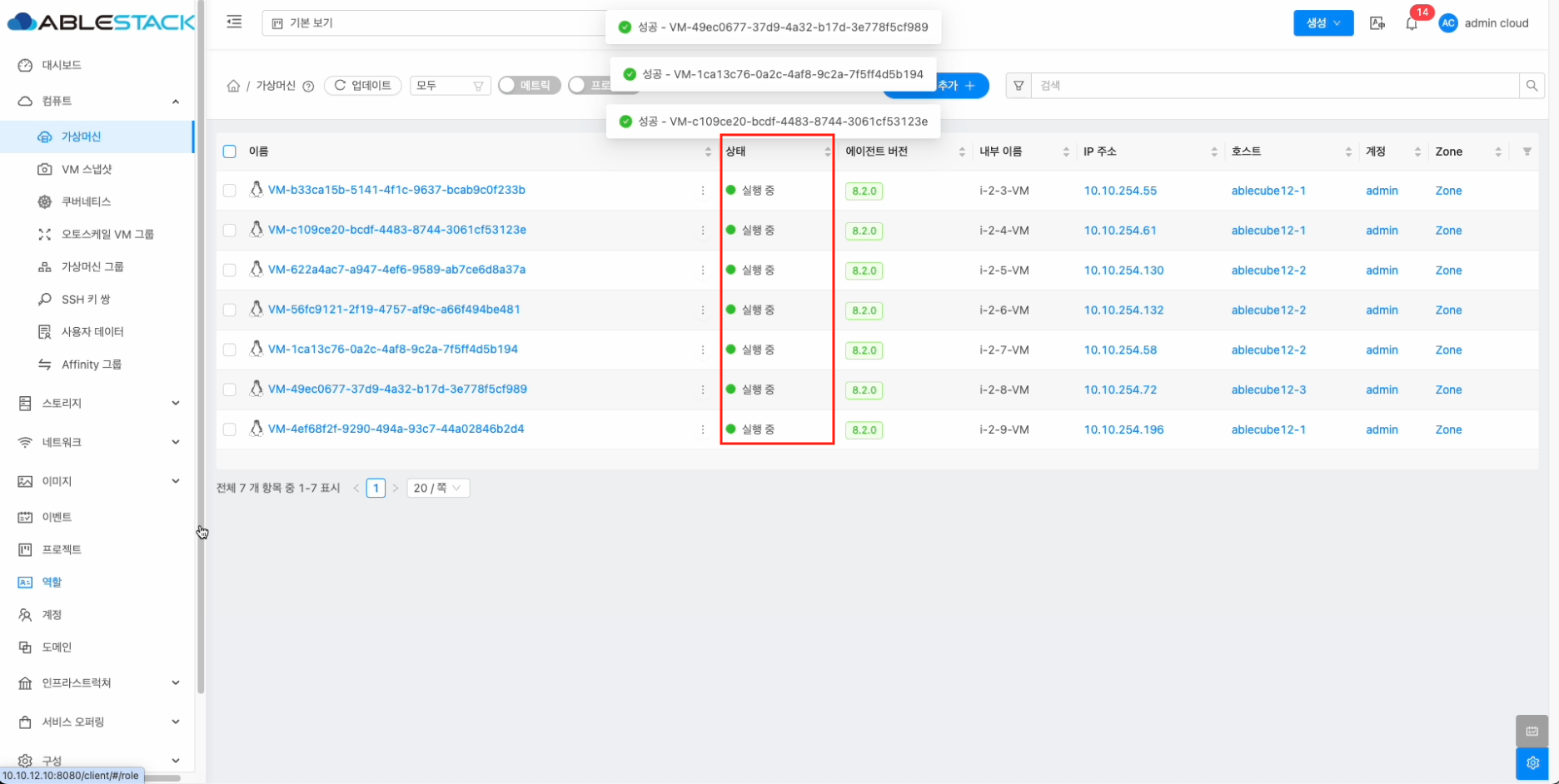This screenshot has width=1559, height=784.
Task: Toggle the 메트릭 switch
Action: pyautogui.click(x=529, y=86)
